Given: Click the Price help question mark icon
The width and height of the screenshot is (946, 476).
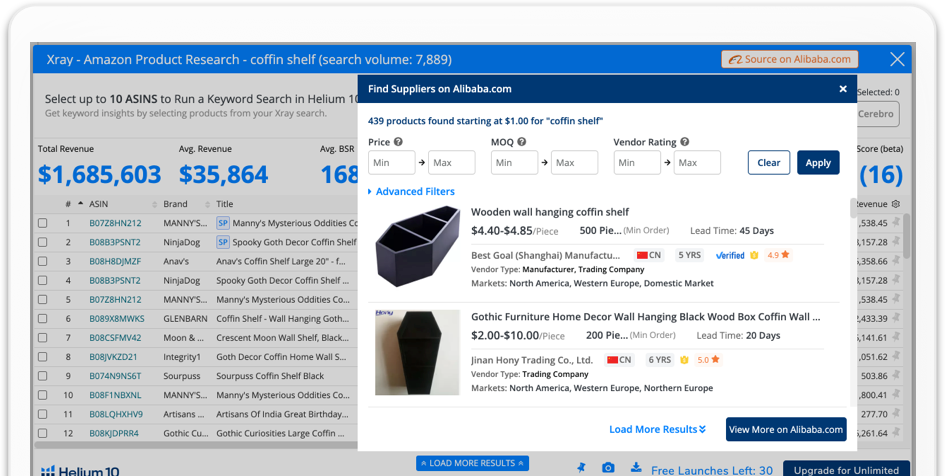Looking at the screenshot, I should pyautogui.click(x=398, y=142).
